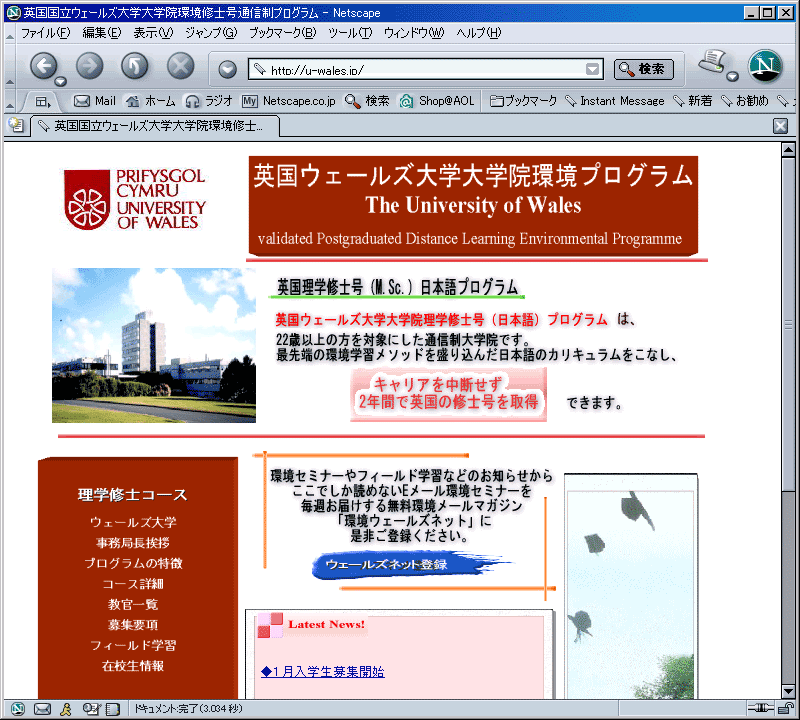The height and width of the screenshot is (720, 800).
Task: Select the 英国国立ウェールズ大学 page tab
Action: [155, 126]
